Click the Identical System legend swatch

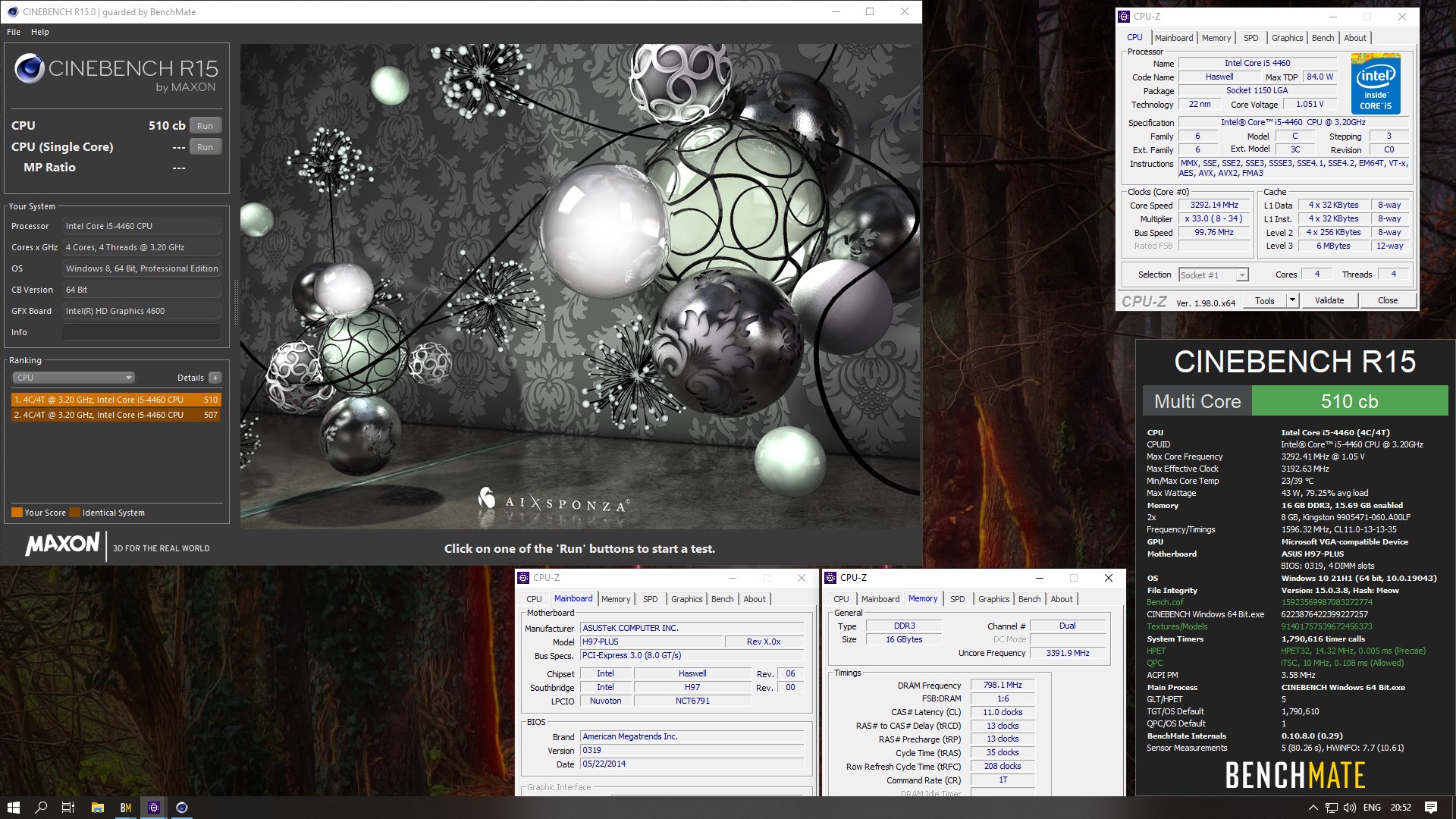74,513
